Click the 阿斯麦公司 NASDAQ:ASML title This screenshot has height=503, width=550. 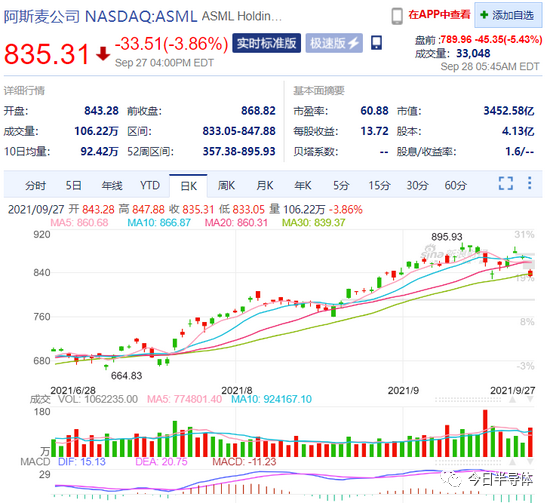(101, 16)
